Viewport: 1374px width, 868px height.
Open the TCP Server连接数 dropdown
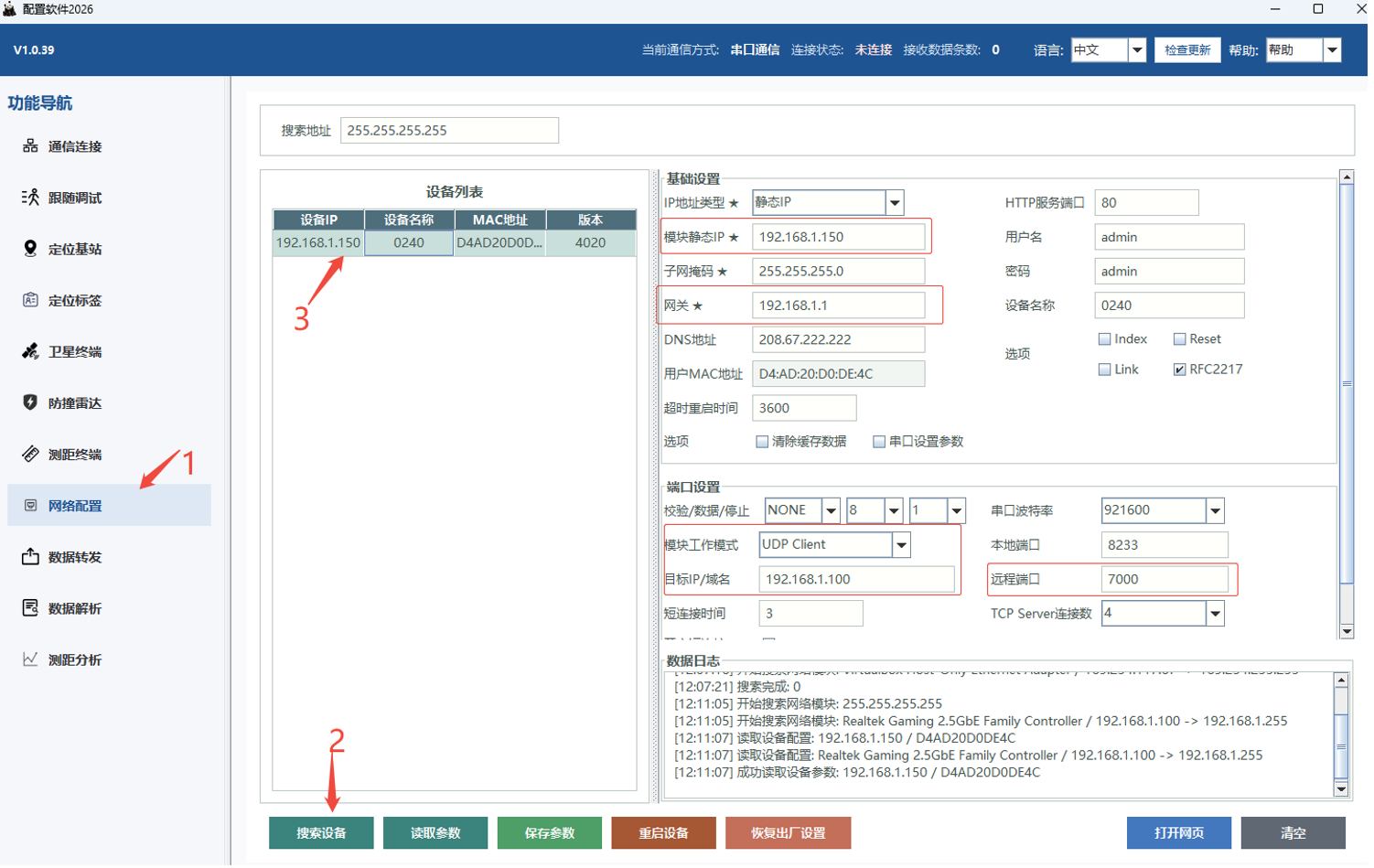tap(1215, 614)
